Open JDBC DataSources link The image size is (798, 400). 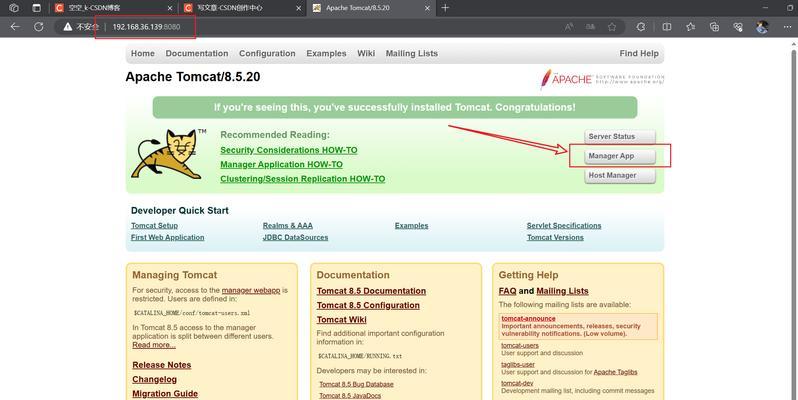(295, 237)
